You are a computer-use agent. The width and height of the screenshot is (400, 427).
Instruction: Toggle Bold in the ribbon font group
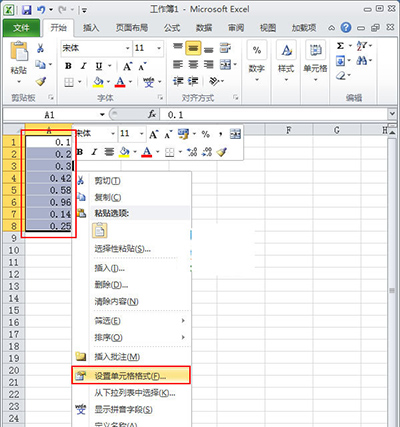68,66
